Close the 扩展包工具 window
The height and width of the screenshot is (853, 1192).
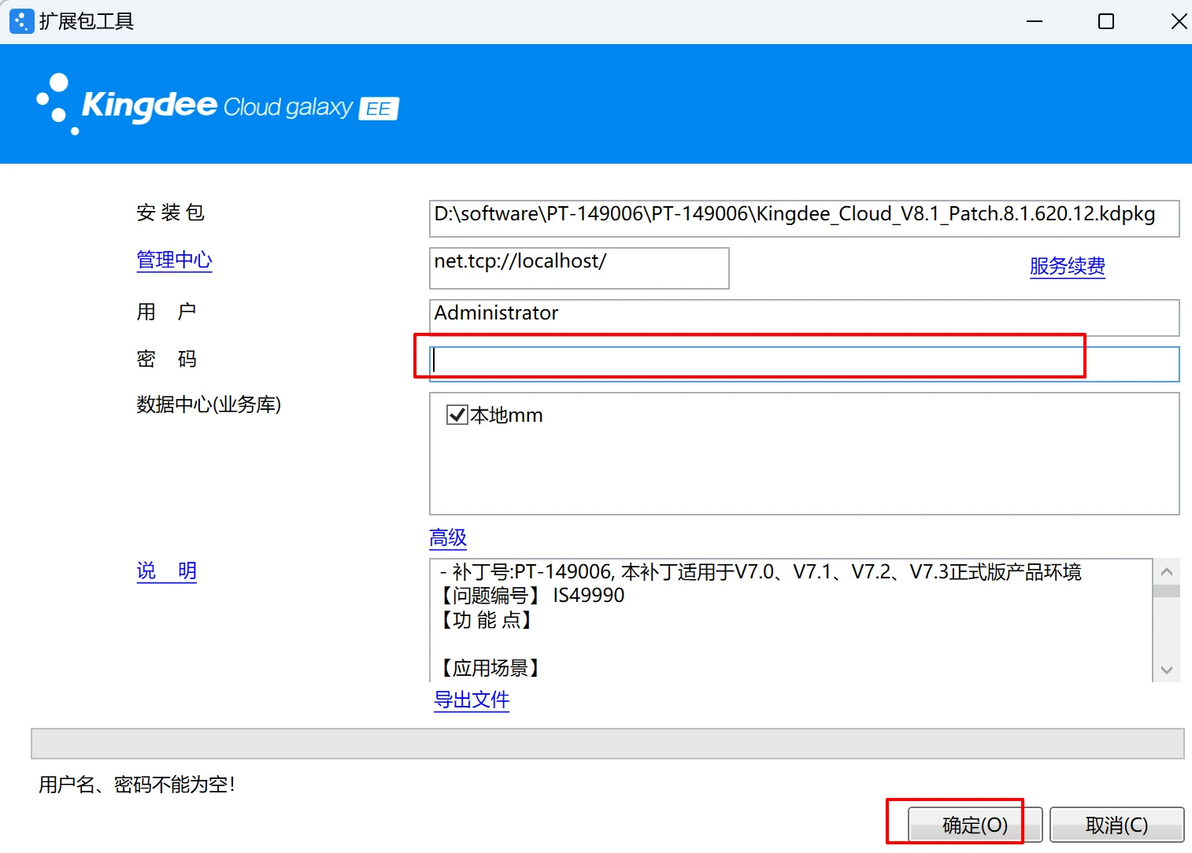(1178, 21)
